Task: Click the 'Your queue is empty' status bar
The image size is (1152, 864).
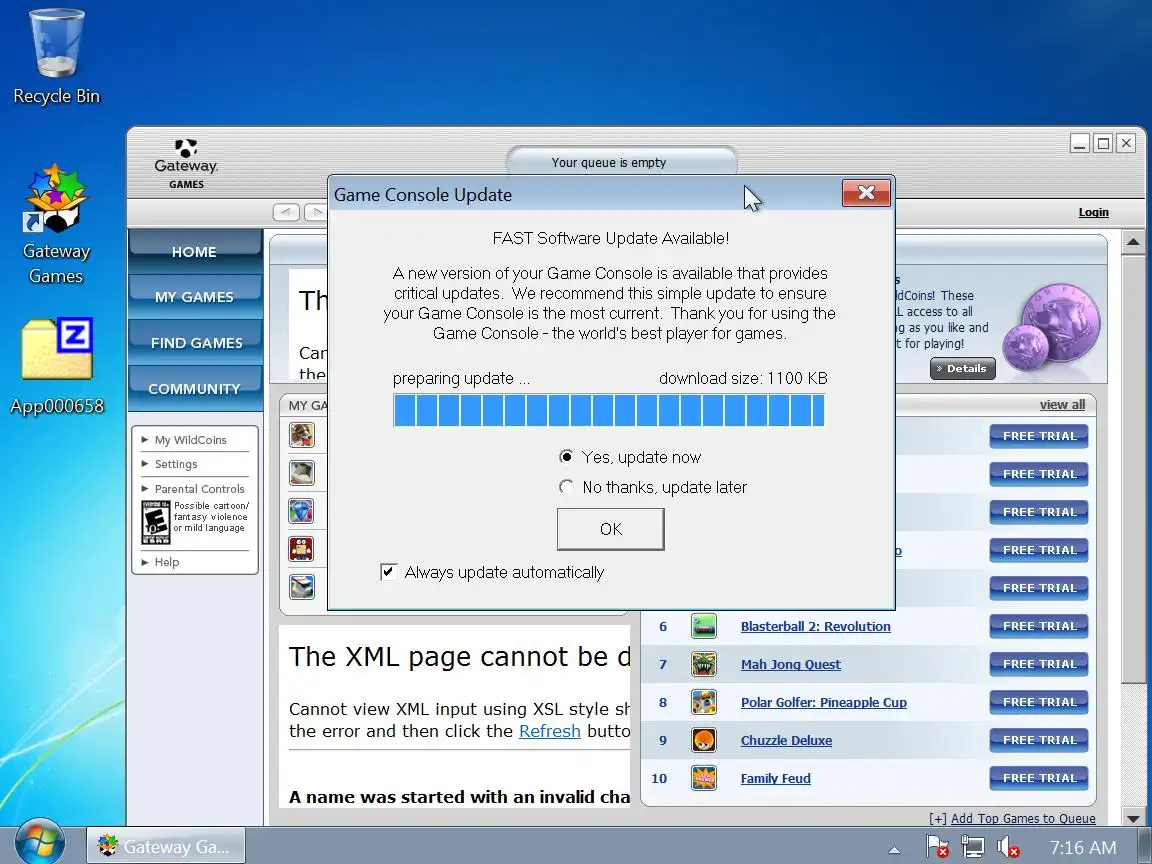Action: pyautogui.click(x=621, y=162)
